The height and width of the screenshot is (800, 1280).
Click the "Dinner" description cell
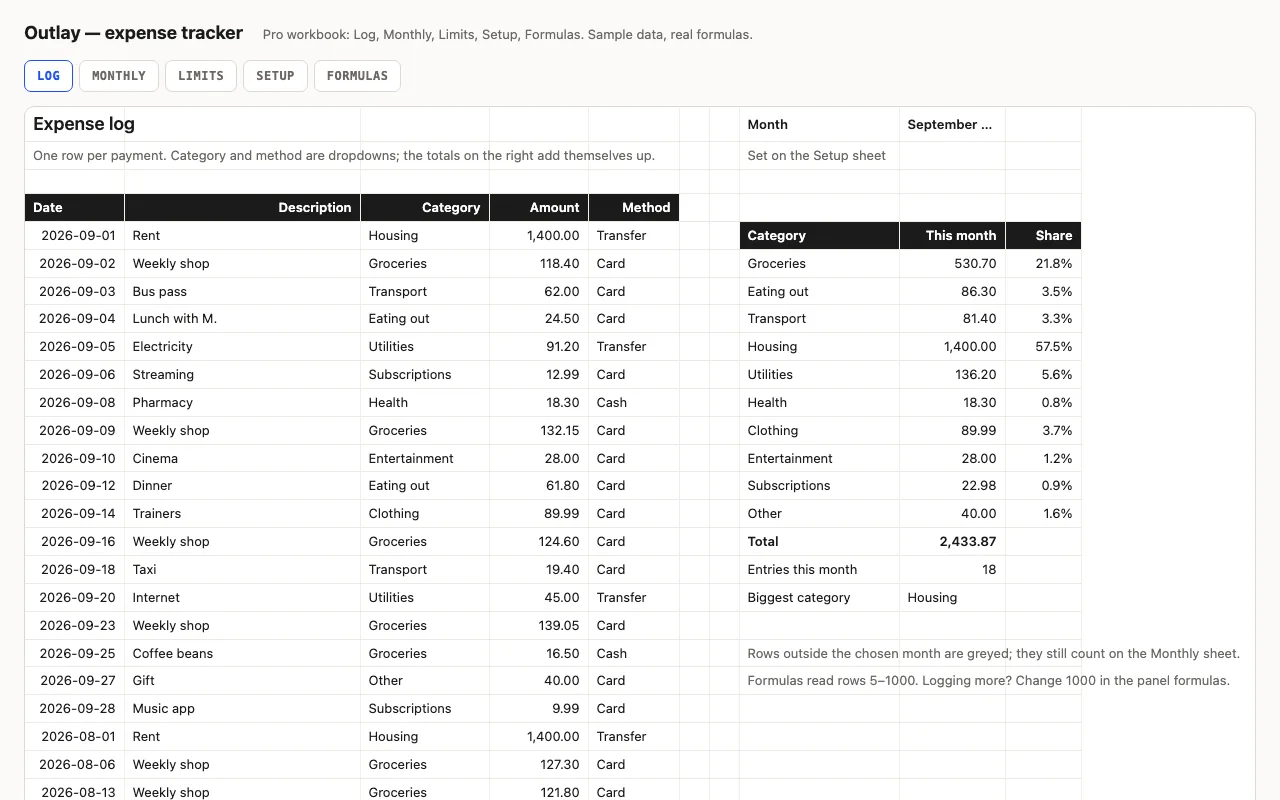(x=243, y=486)
